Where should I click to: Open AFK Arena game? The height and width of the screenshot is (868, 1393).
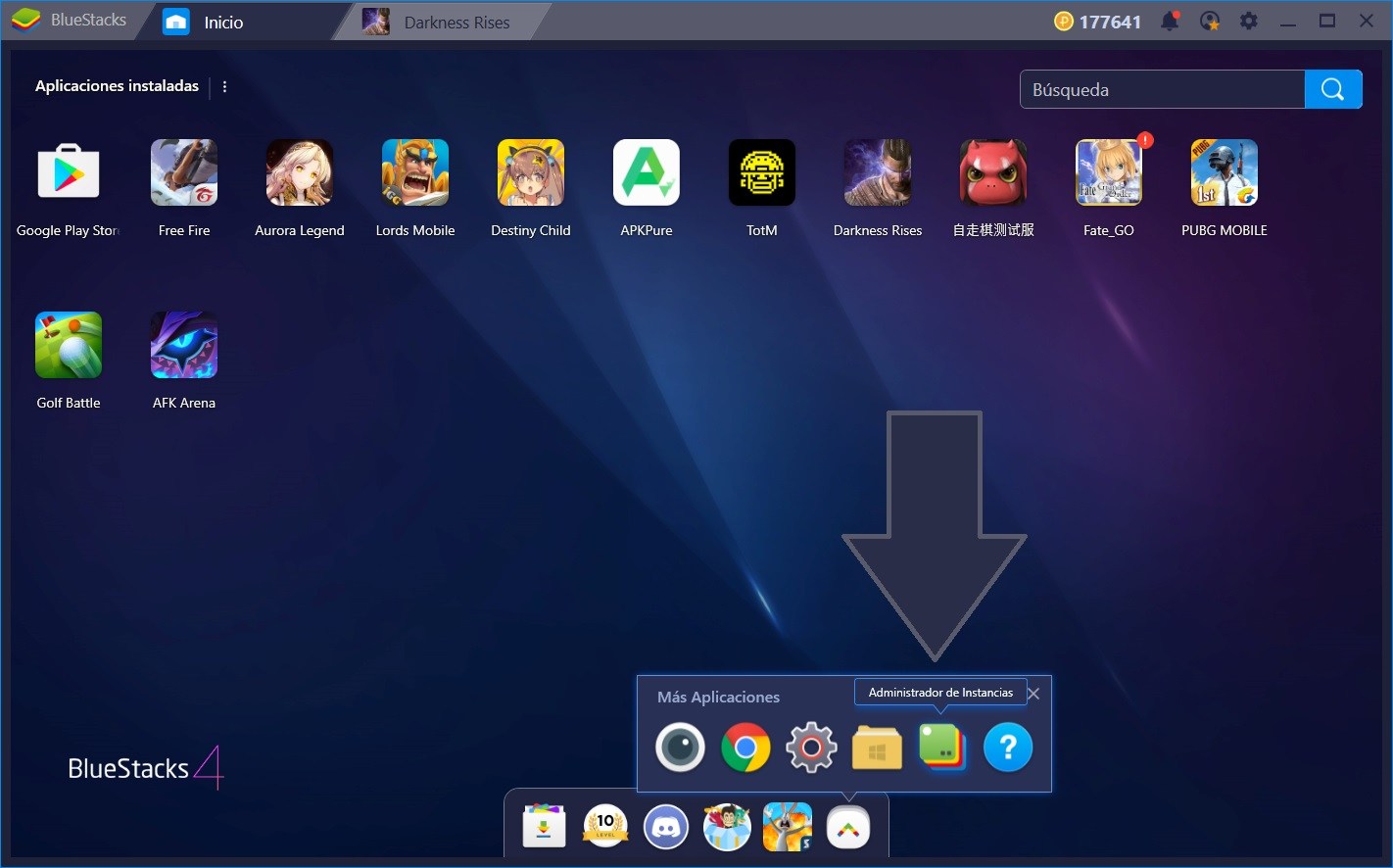[x=184, y=345]
